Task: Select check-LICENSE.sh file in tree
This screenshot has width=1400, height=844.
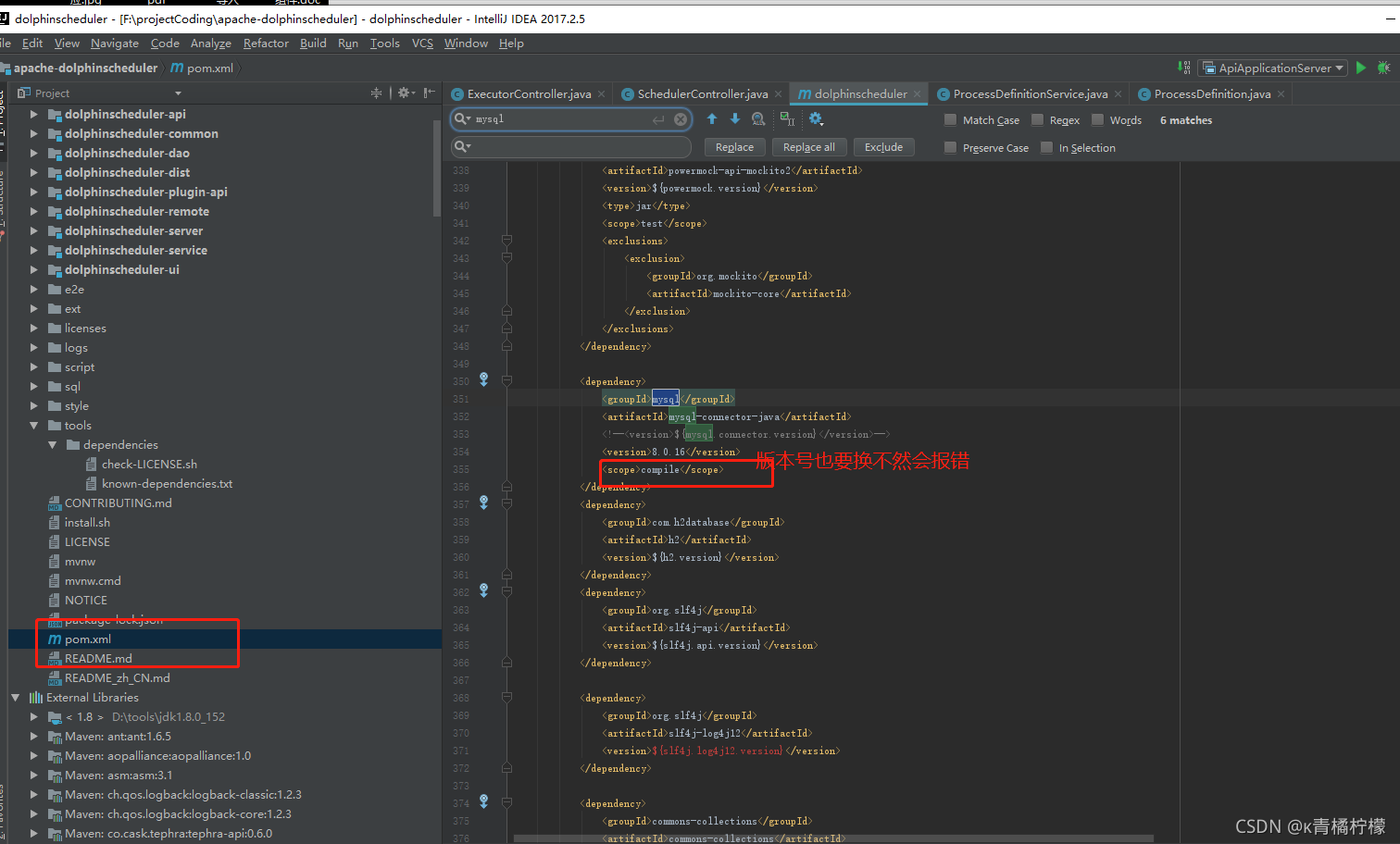Action: click(x=149, y=464)
